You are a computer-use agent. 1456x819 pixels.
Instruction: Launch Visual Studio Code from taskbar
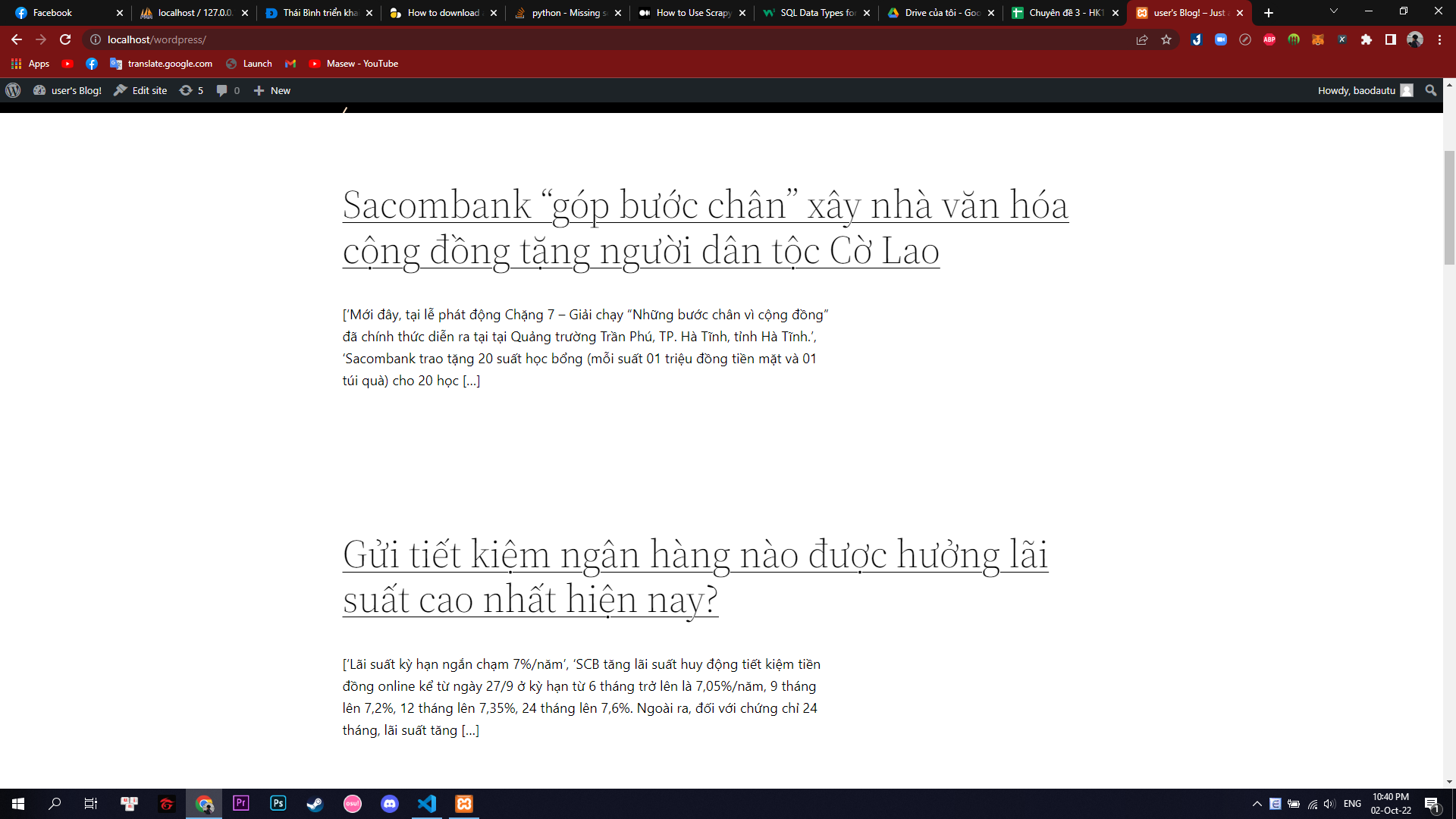click(427, 804)
